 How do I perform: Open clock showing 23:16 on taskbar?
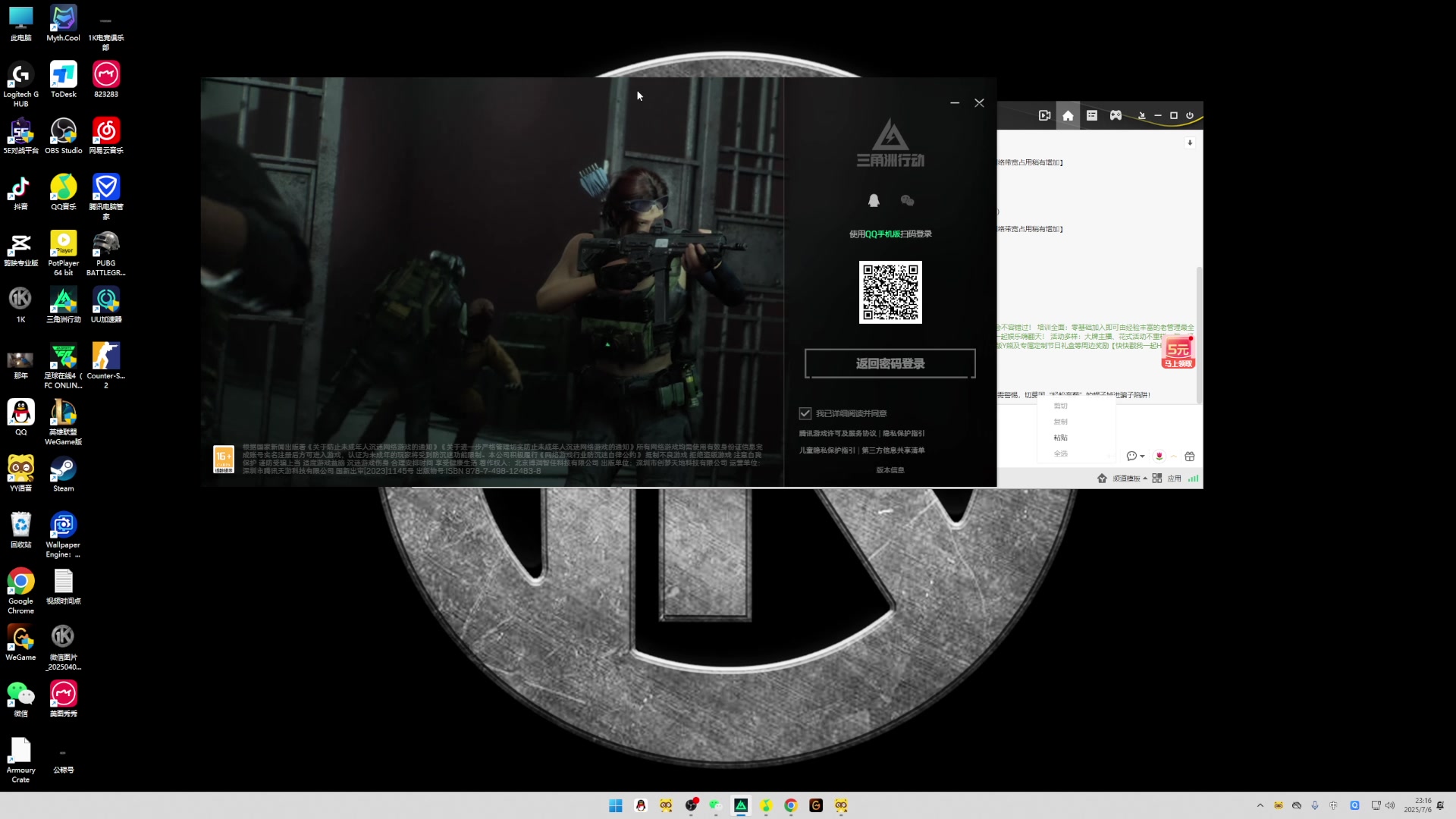click(1417, 805)
